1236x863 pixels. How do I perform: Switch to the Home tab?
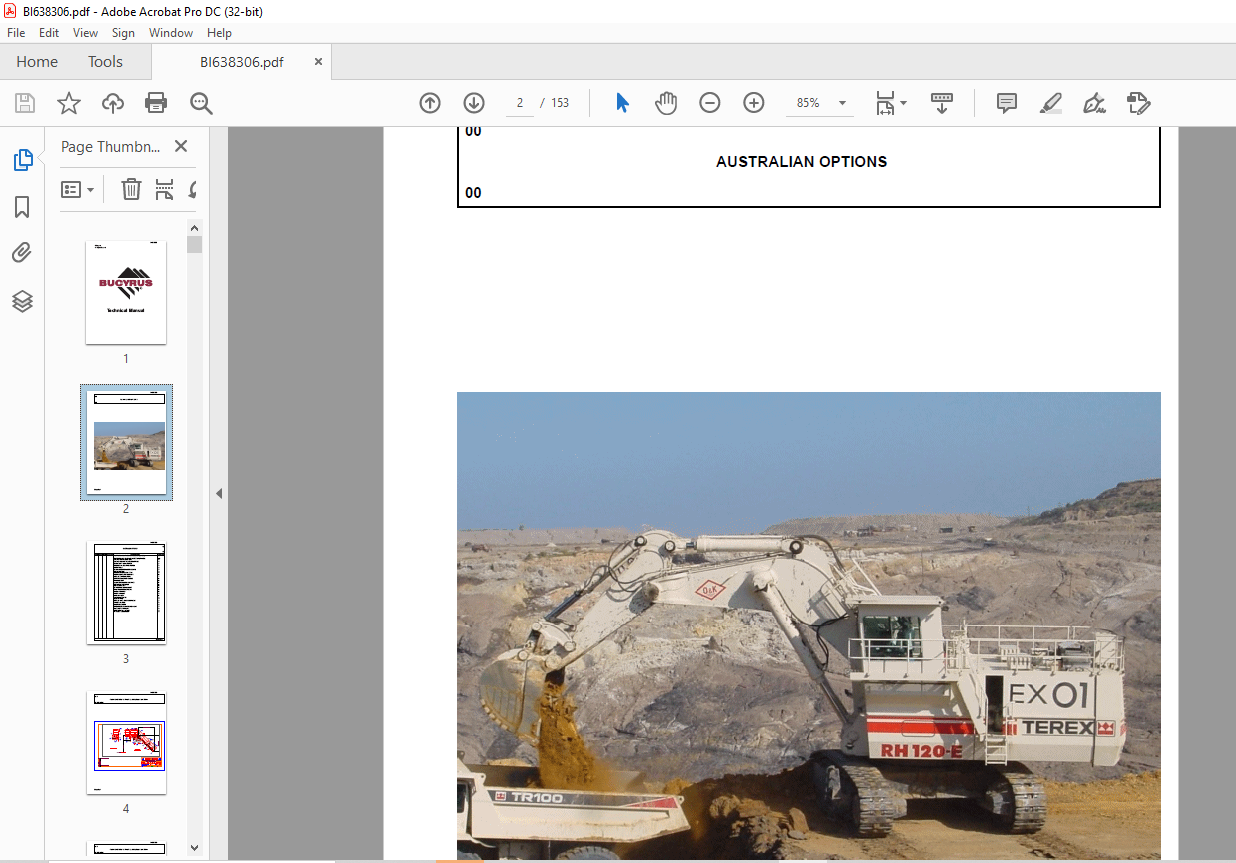tap(37, 62)
